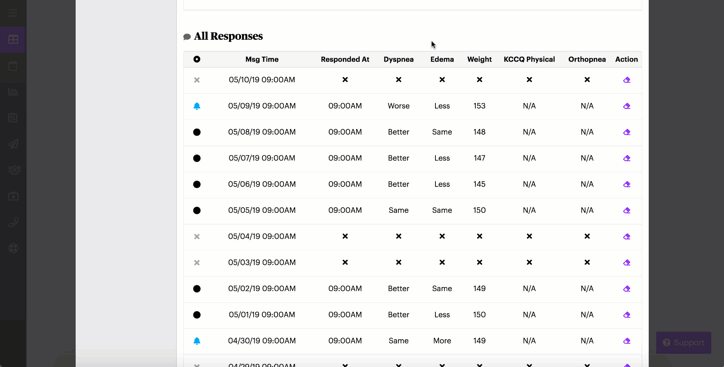Click the grey no-response X for 05/03/19

(197, 262)
